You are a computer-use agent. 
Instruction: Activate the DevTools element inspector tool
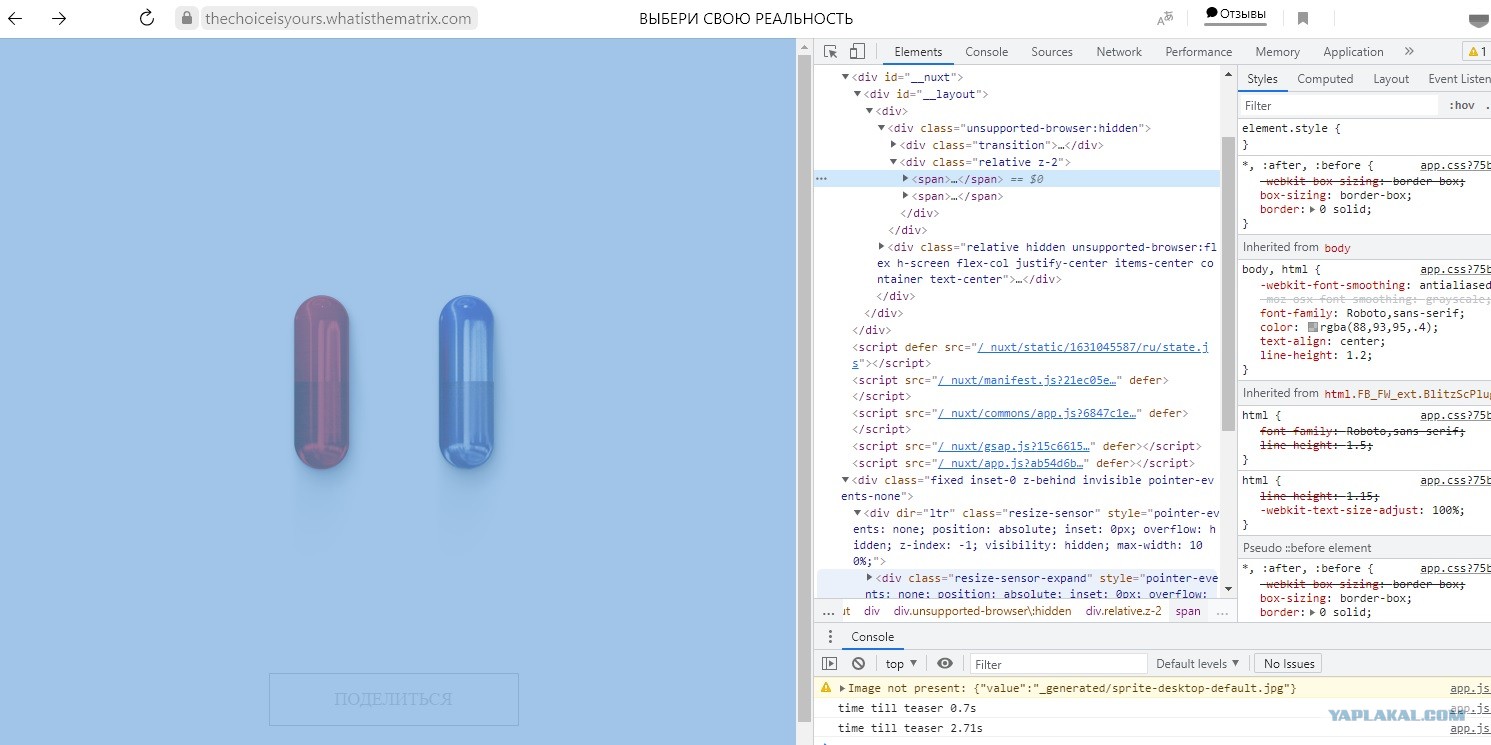(831, 52)
